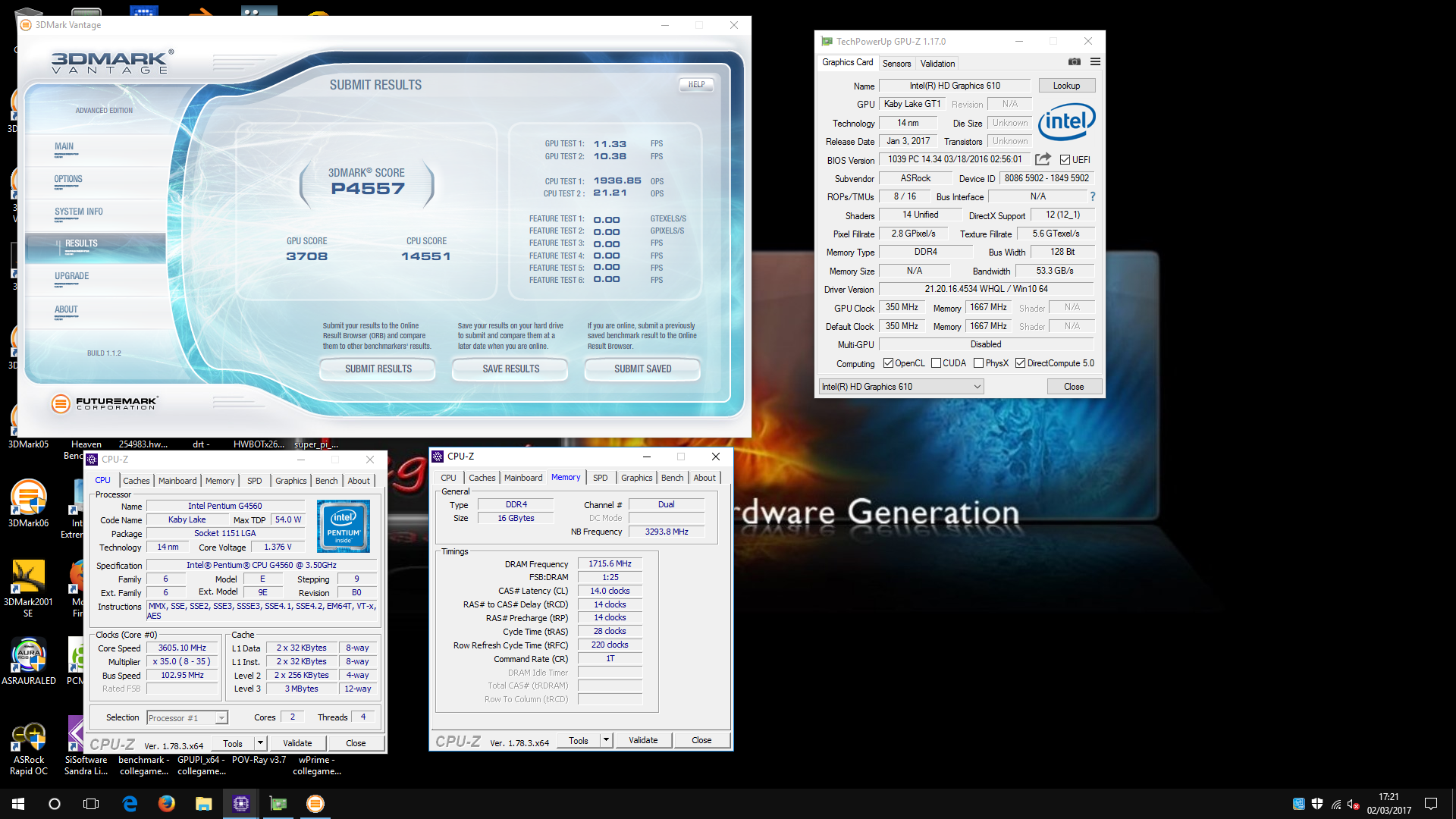Open the 3DMark2001 SE desktop shortcut
Screen dimensions: 1456x819
(29, 589)
